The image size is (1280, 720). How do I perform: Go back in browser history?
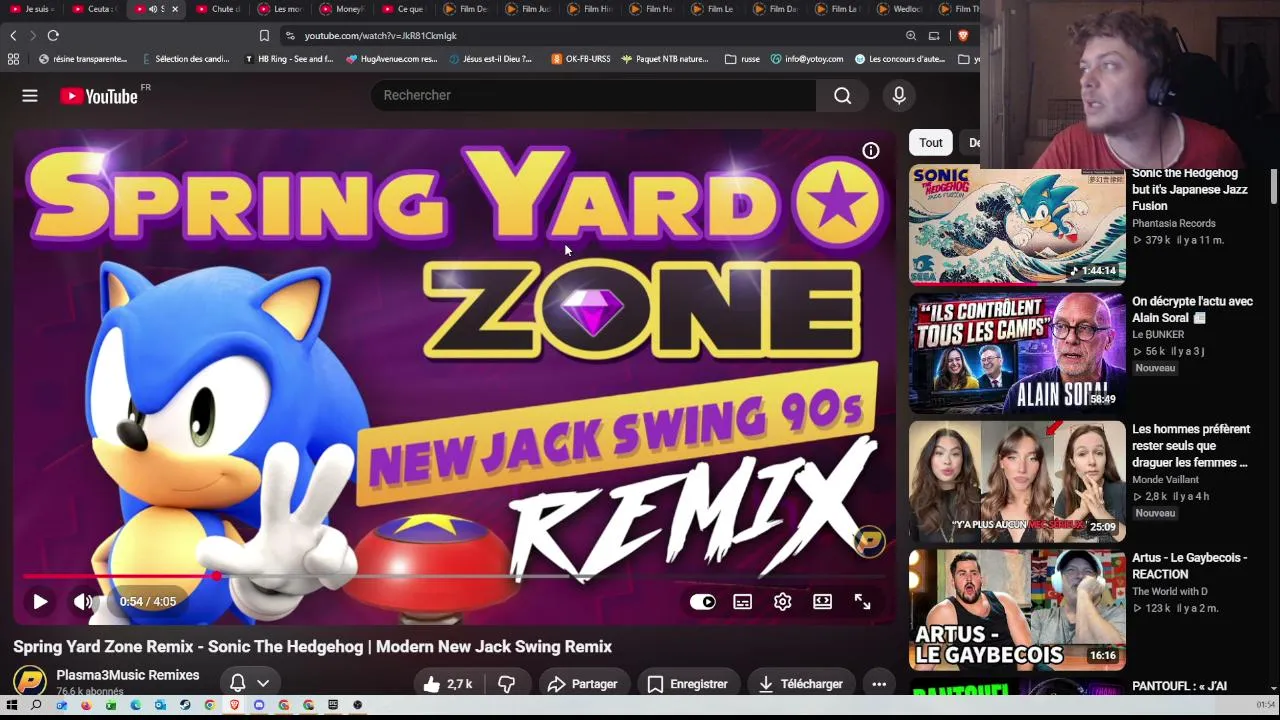13,36
